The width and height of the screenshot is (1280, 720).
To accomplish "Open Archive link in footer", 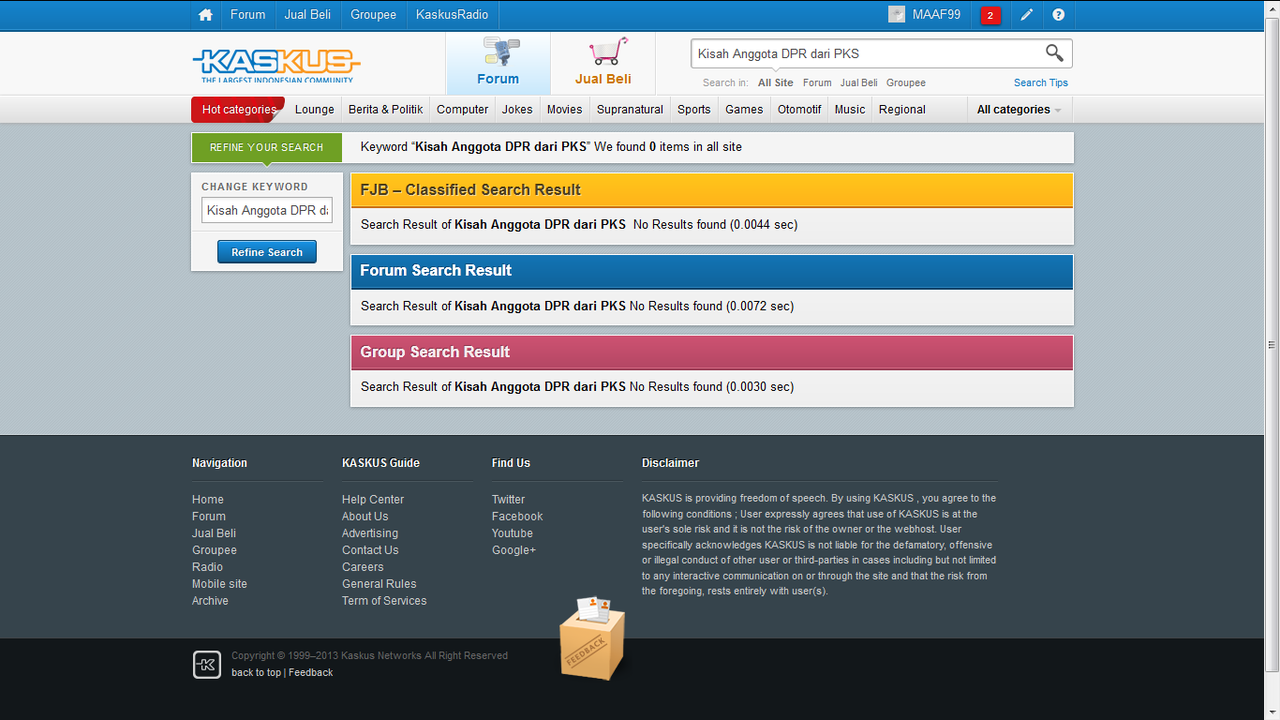I will pyautogui.click(x=210, y=601).
